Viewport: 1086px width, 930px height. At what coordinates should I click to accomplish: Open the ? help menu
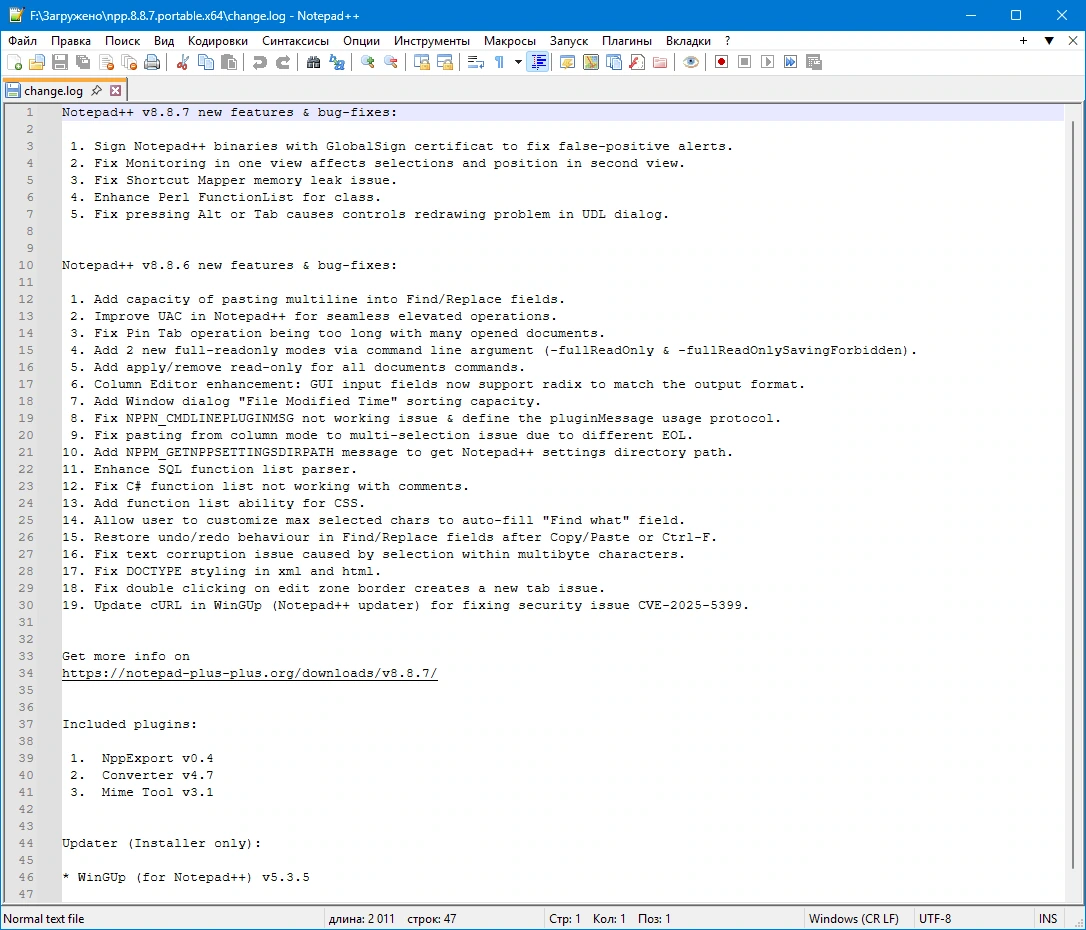(x=727, y=41)
